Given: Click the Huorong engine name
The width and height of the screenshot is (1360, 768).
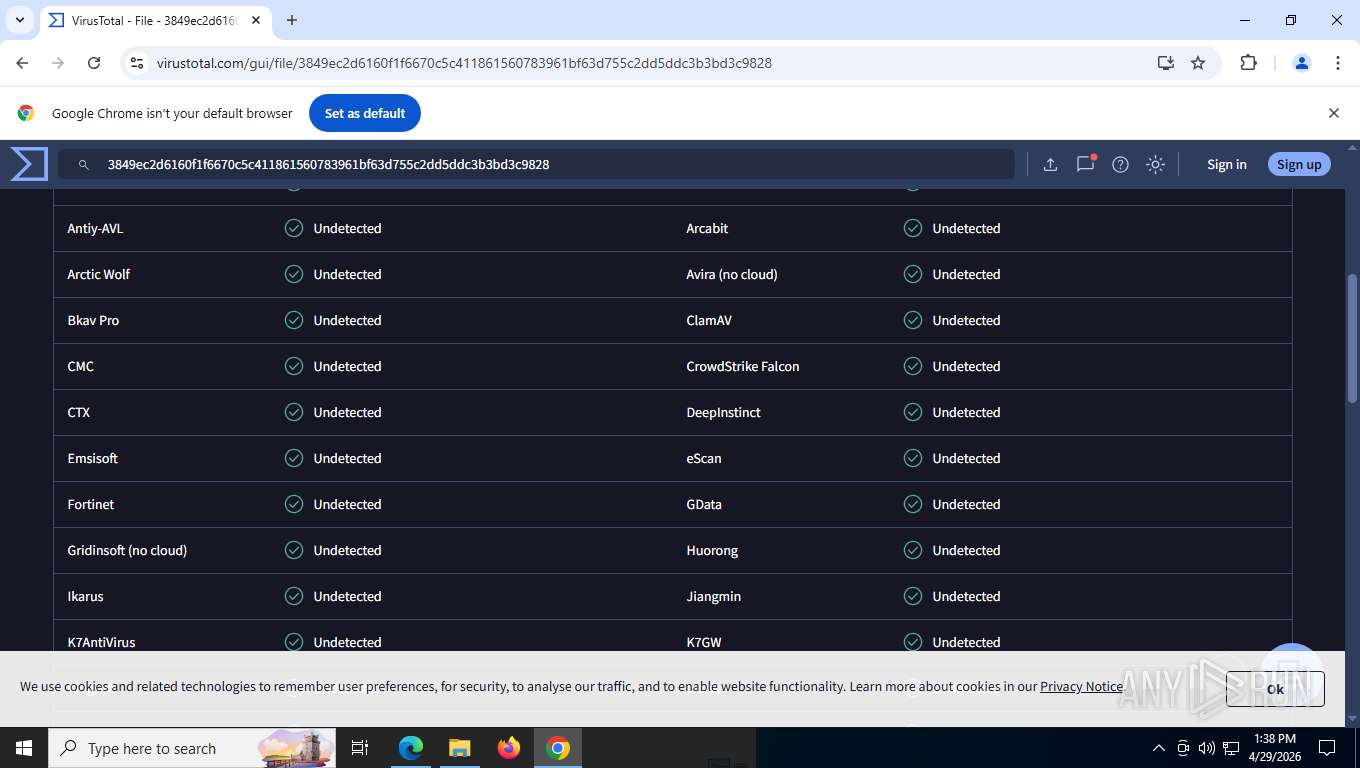Looking at the screenshot, I should pos(712,550).
